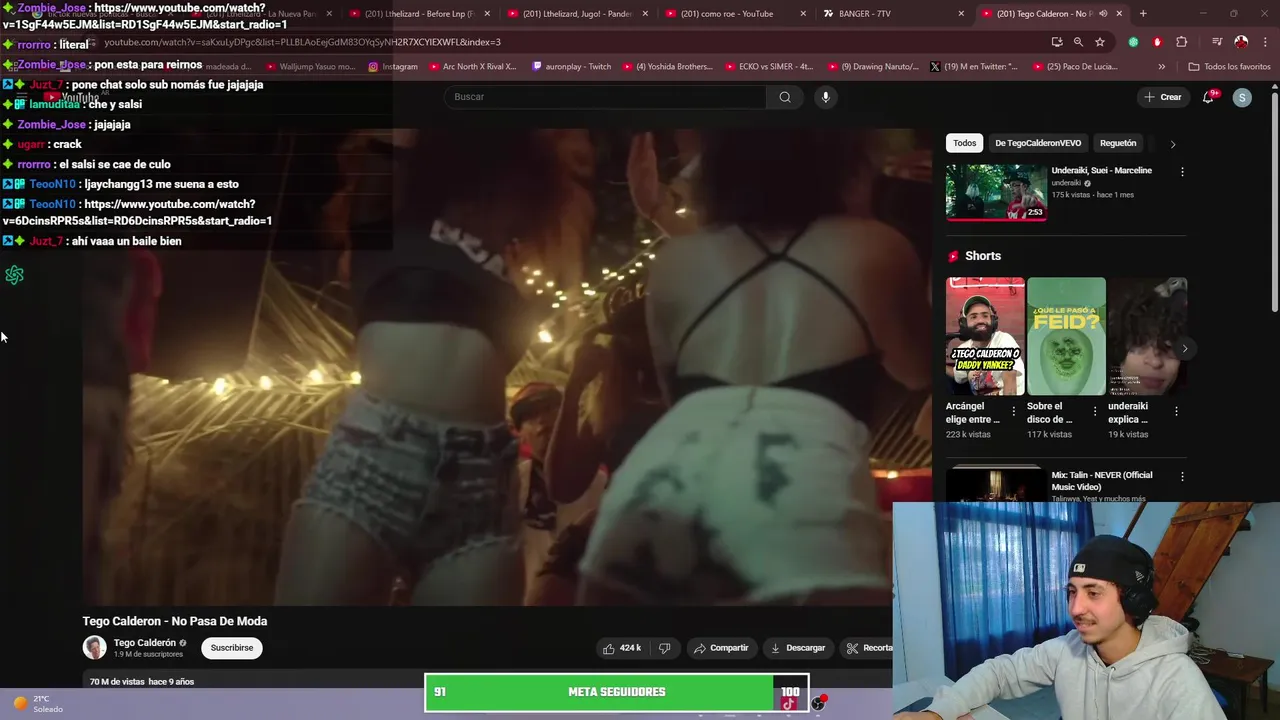Click the red hand blocker extension icon

(x=1157, y=42)
